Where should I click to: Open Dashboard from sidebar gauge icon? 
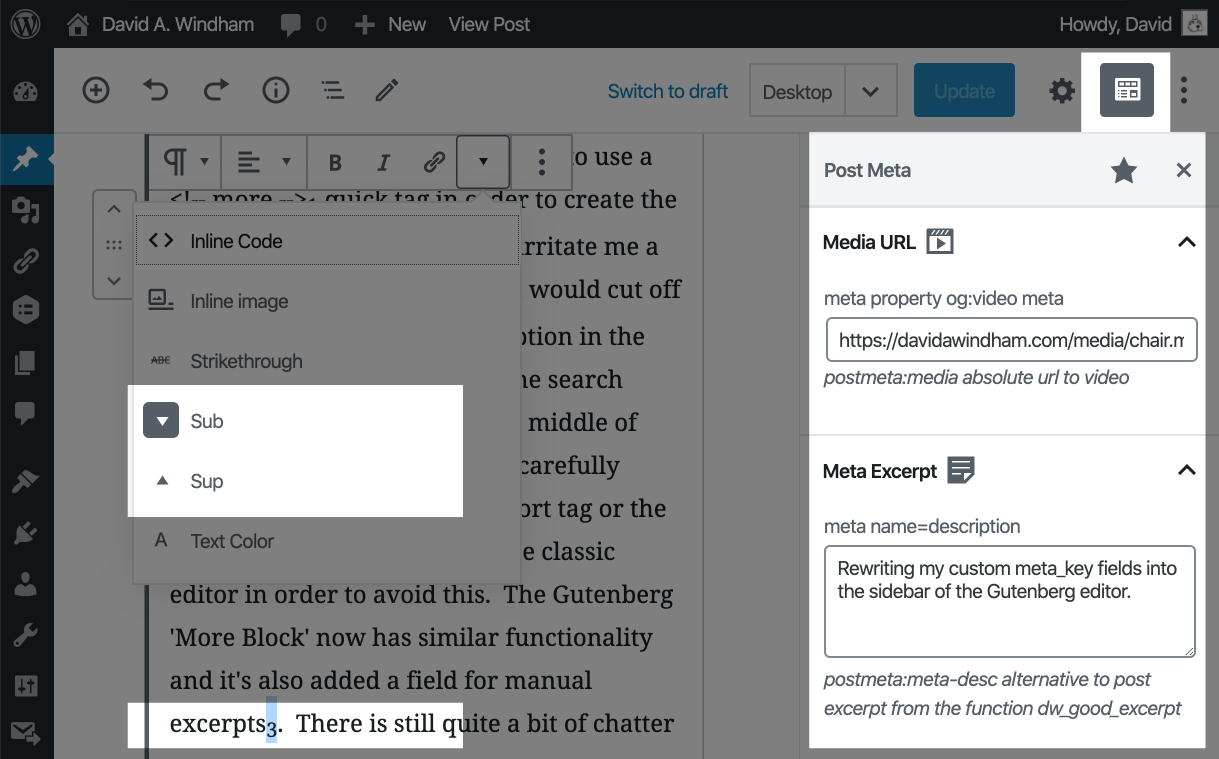point(26,94)
